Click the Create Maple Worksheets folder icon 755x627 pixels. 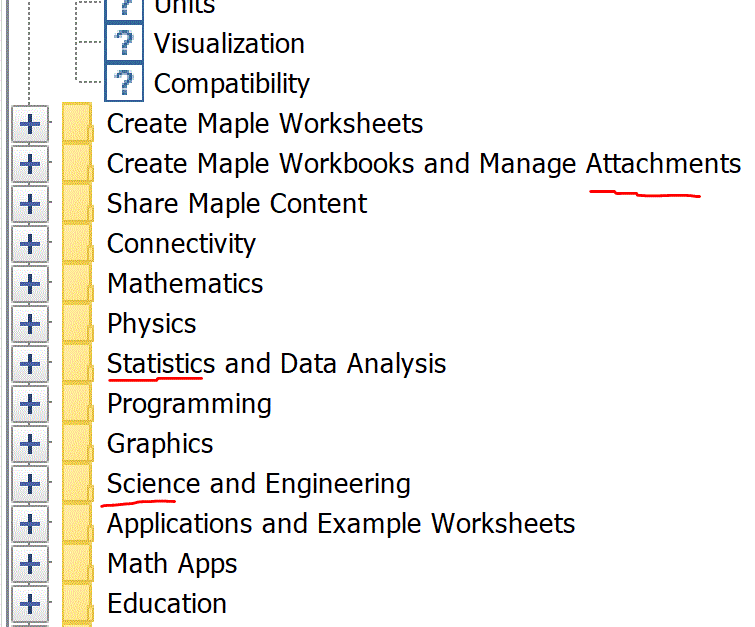(78, 123)
